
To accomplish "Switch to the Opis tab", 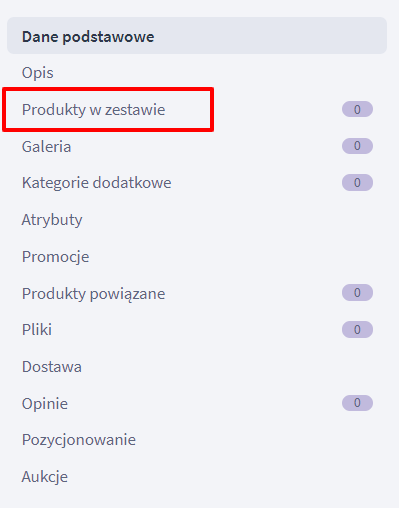I will (x=197, y=73).
